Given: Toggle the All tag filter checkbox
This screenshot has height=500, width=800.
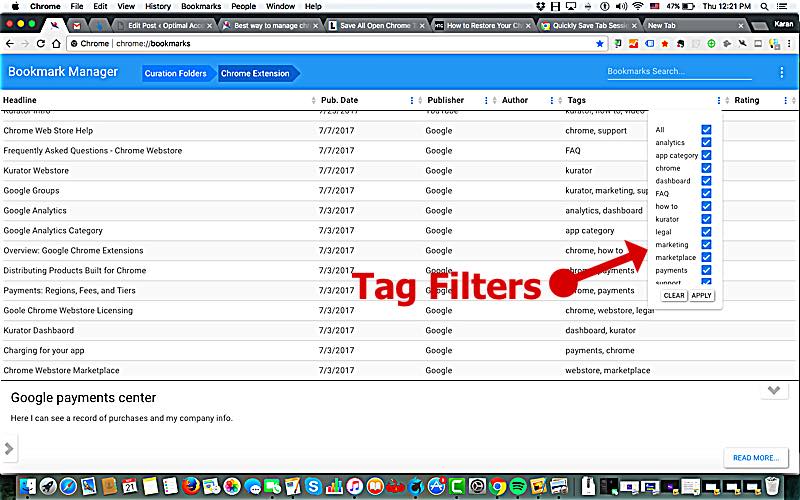Looking at the screenshot, I should [706, 130].
